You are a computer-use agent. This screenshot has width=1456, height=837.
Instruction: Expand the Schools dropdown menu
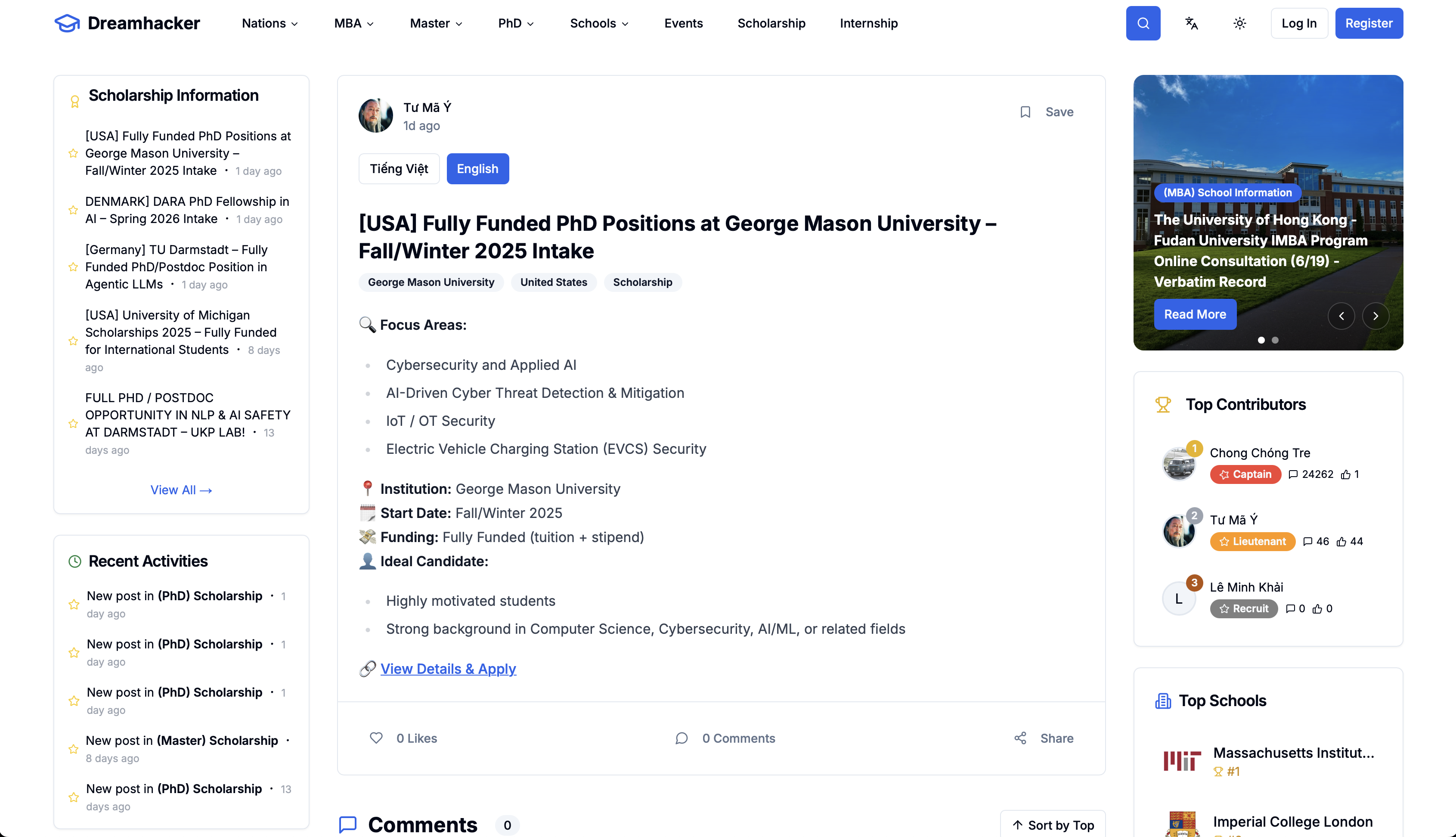600,23
